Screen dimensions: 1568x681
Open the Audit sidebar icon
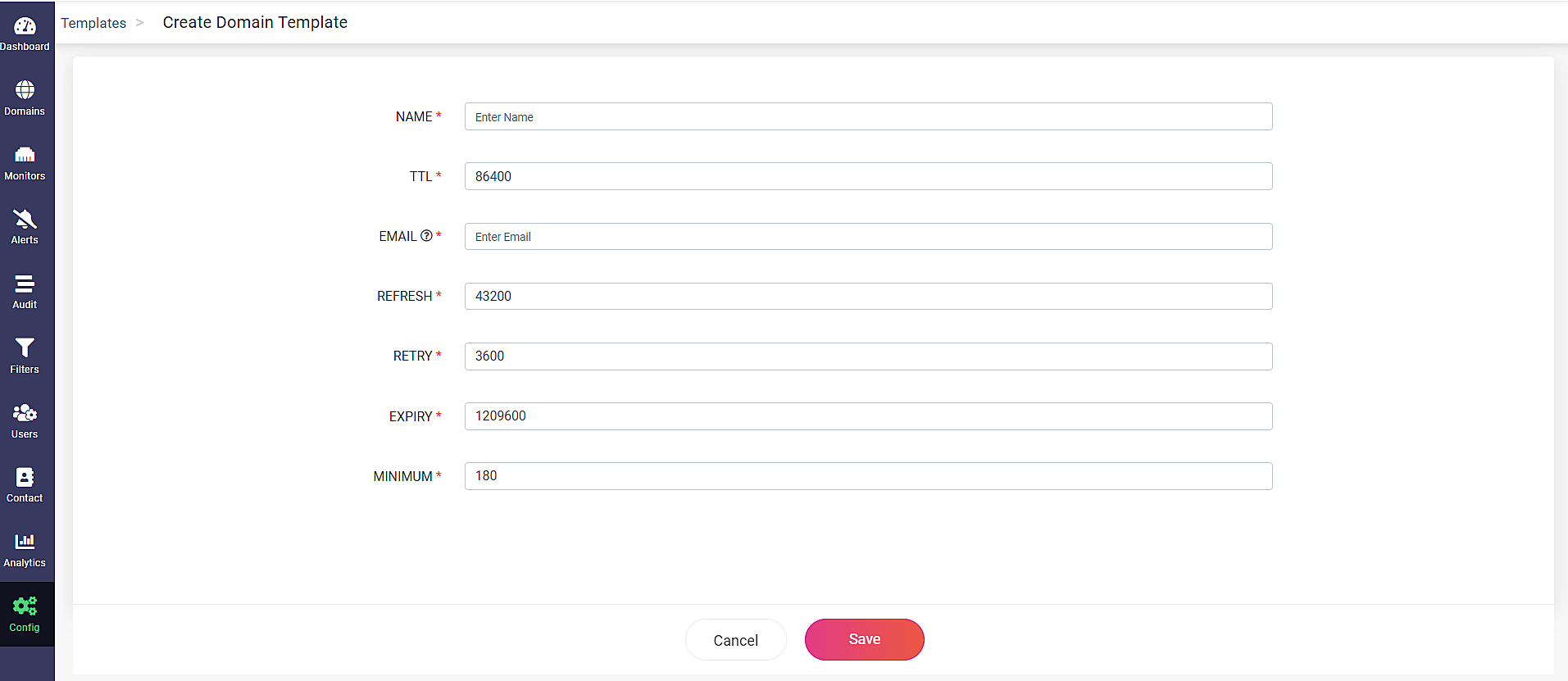pos(25,284)
